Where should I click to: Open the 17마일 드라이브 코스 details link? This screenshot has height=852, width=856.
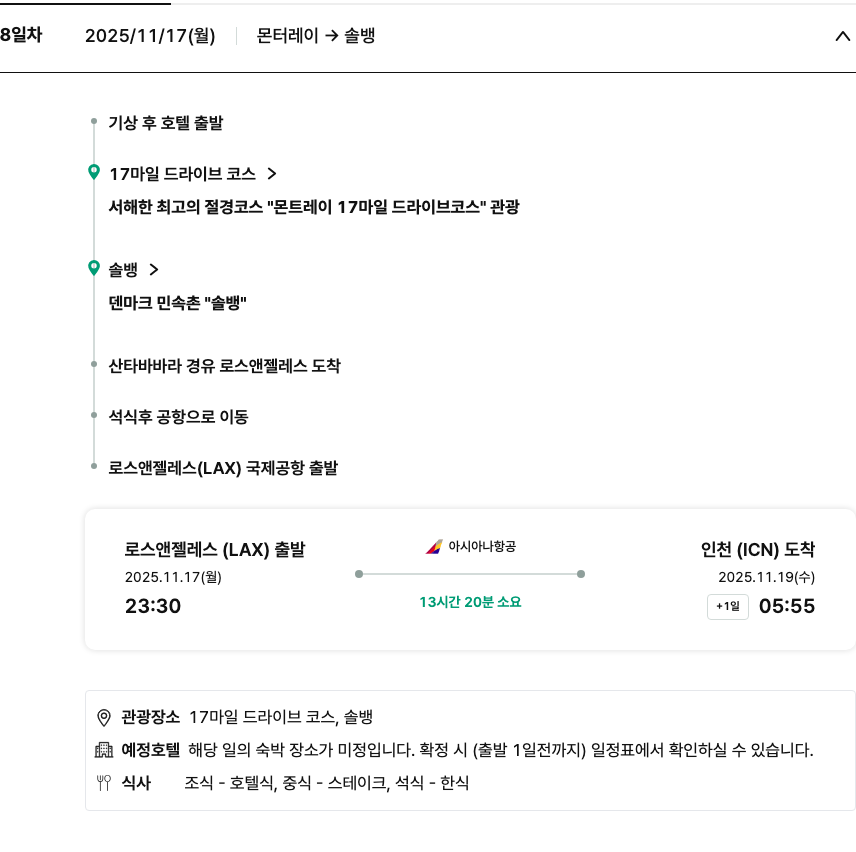click(x=182, y=174)
